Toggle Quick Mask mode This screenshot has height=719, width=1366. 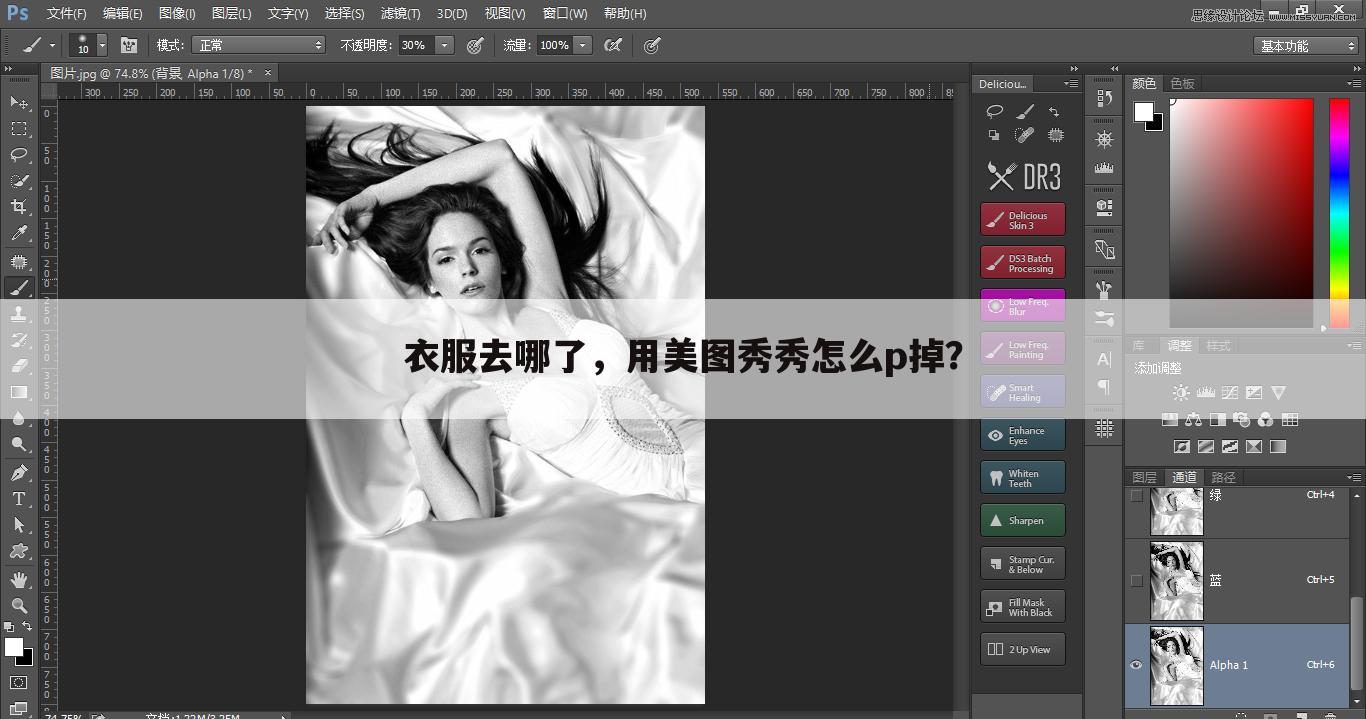[x=19, y=683]
